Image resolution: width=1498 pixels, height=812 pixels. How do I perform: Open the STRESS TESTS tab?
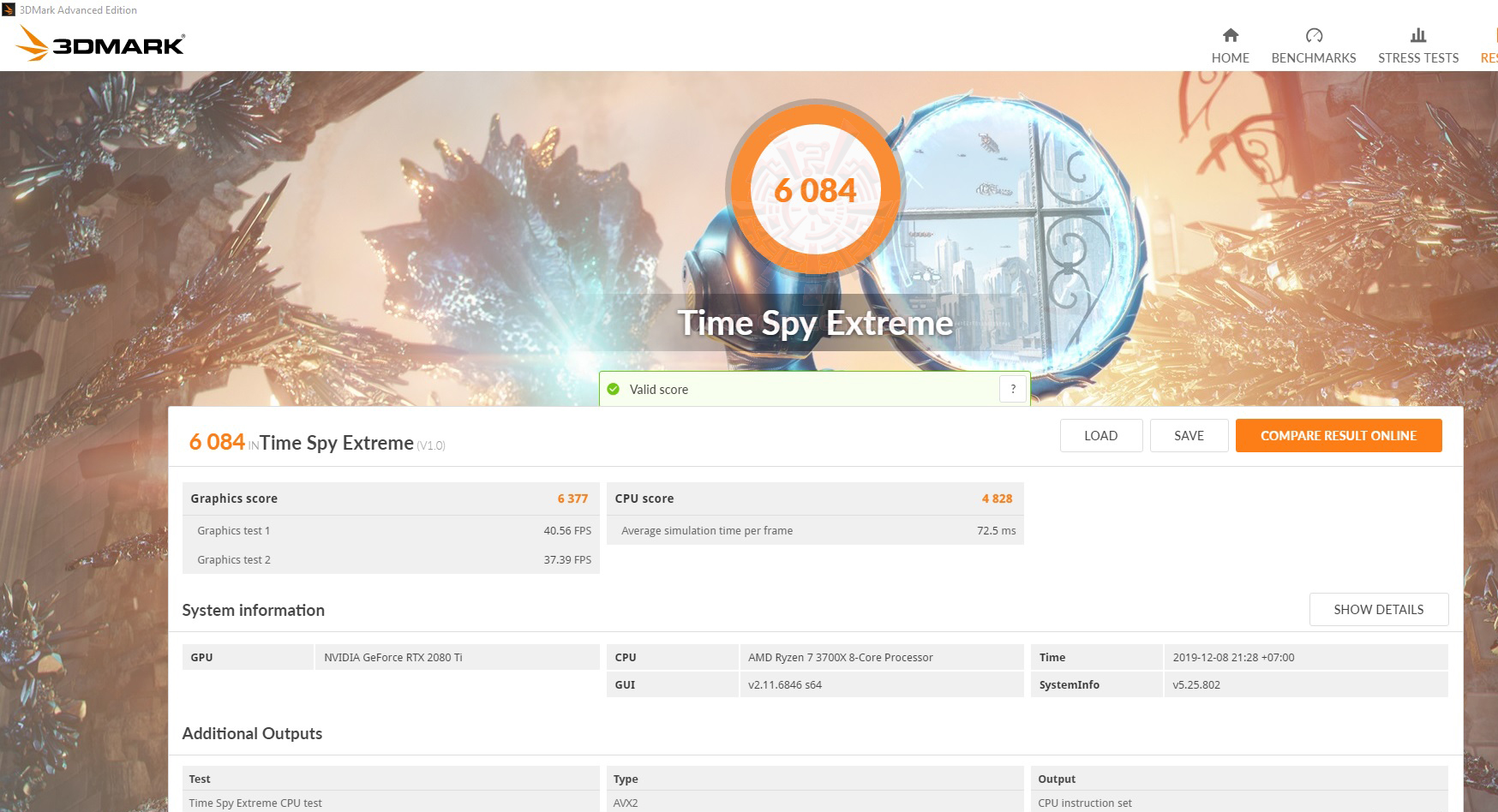pyautogui.click(x=1418, y=45)
